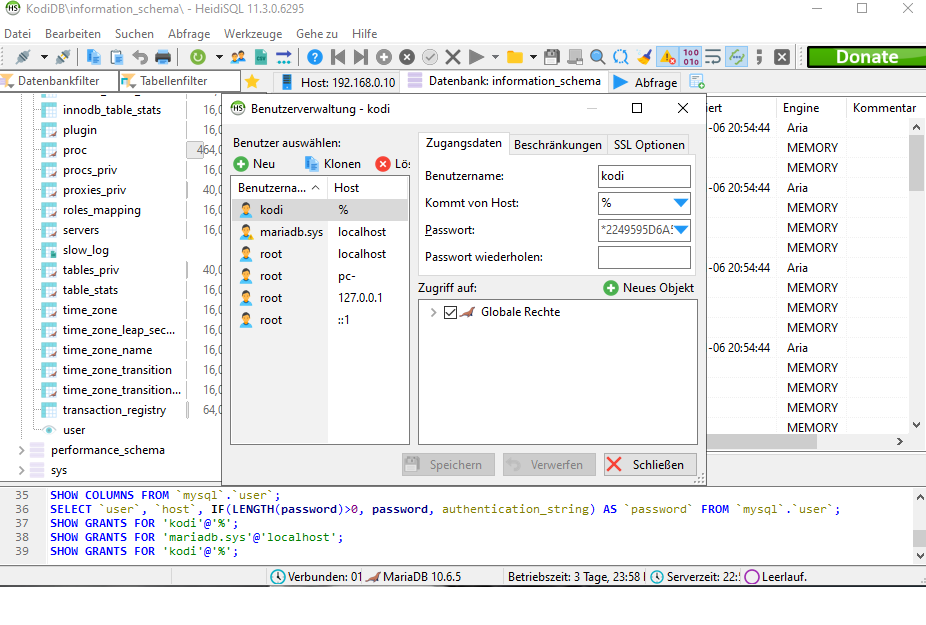This screenshot has width=926, height=625.
Task: Open the Datei menu
Action: 17,34
